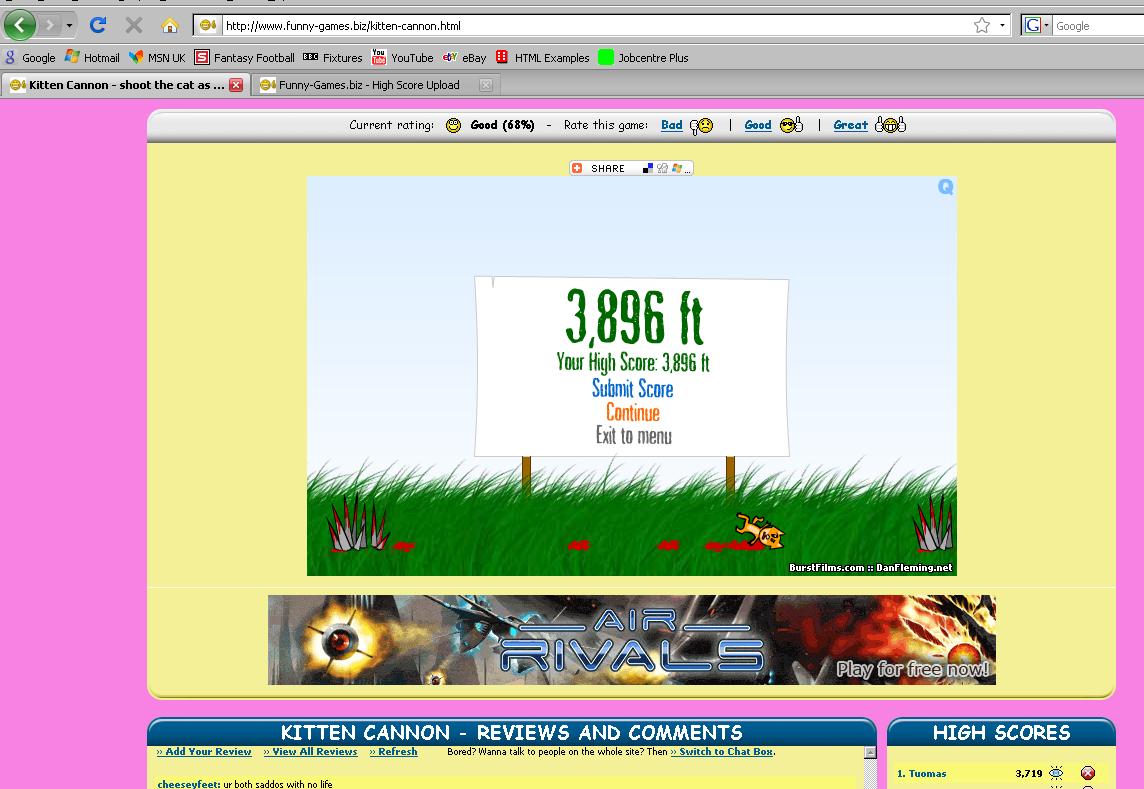This screenshot has height=789, width=1144.
Task: Open the Fantasy Football bookmark
Action: point(244,58)
